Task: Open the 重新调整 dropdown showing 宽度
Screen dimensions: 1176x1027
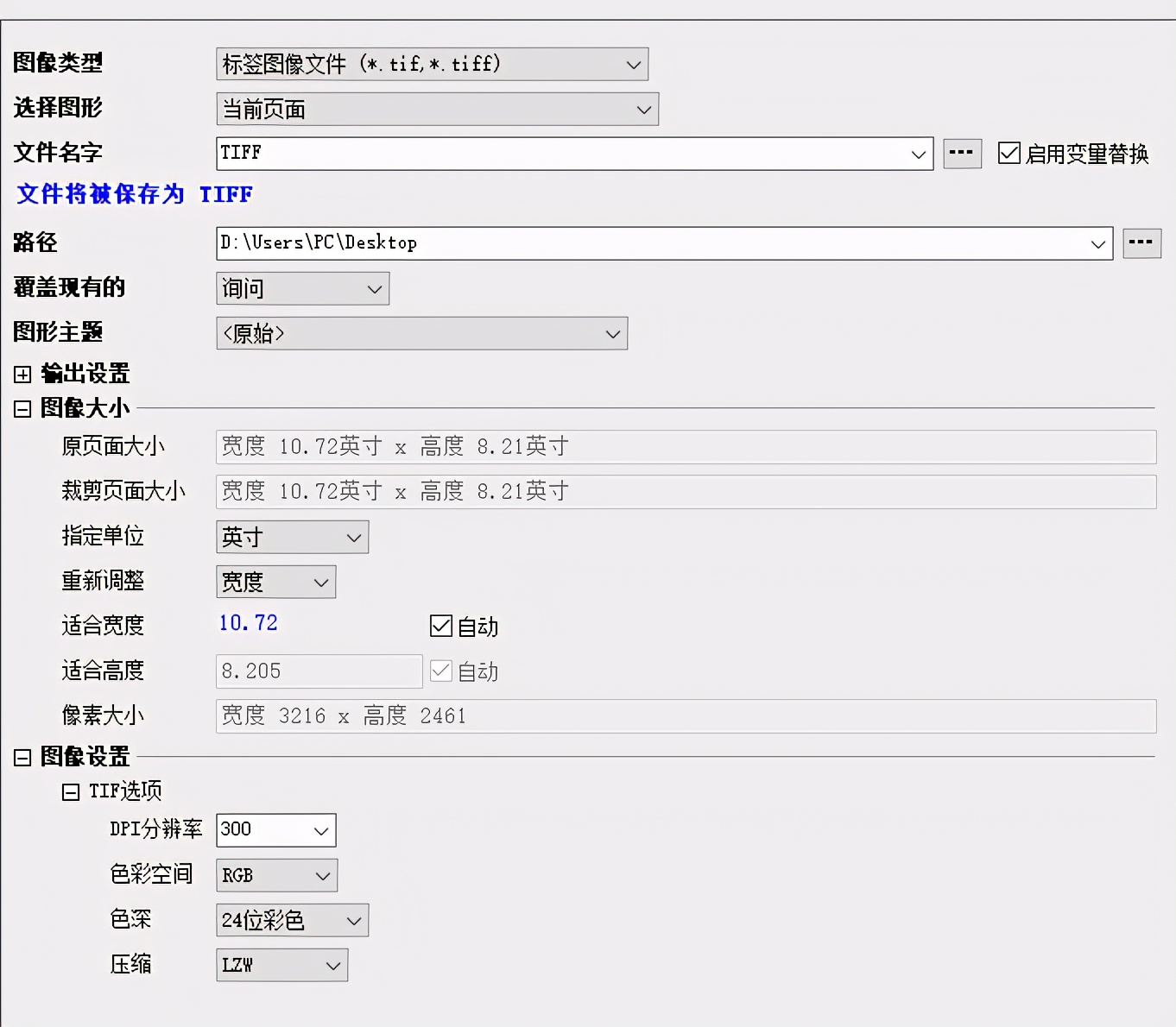Action: pyautogui.click(x=275, y=582)
